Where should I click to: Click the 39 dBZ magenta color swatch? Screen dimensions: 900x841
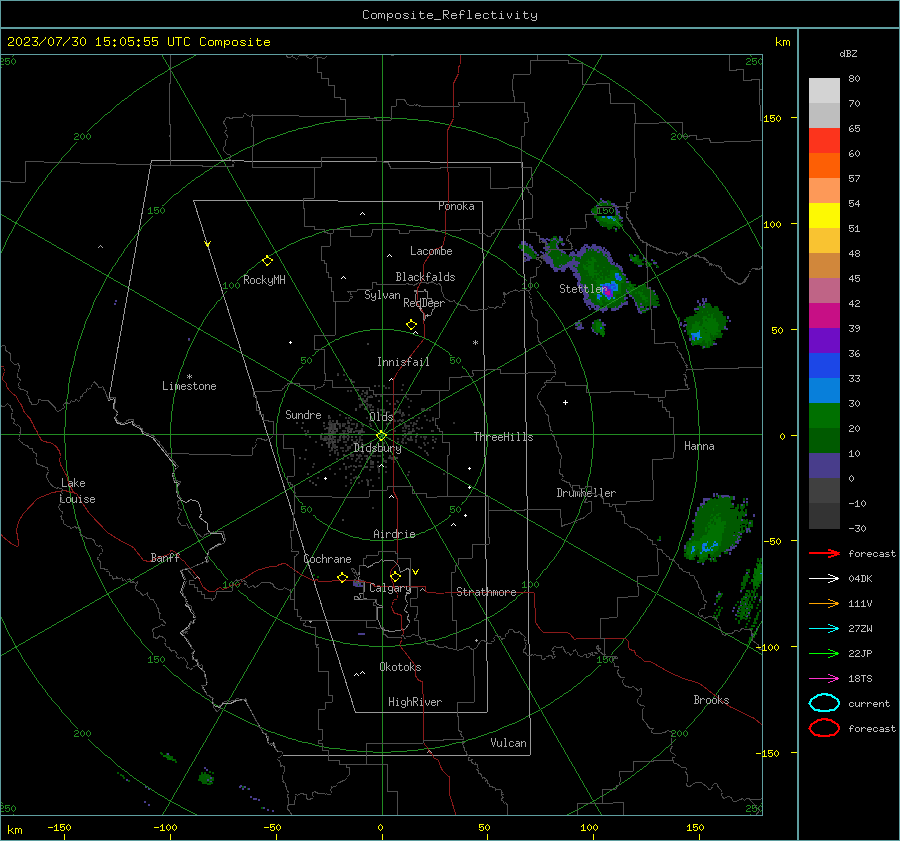824,316
